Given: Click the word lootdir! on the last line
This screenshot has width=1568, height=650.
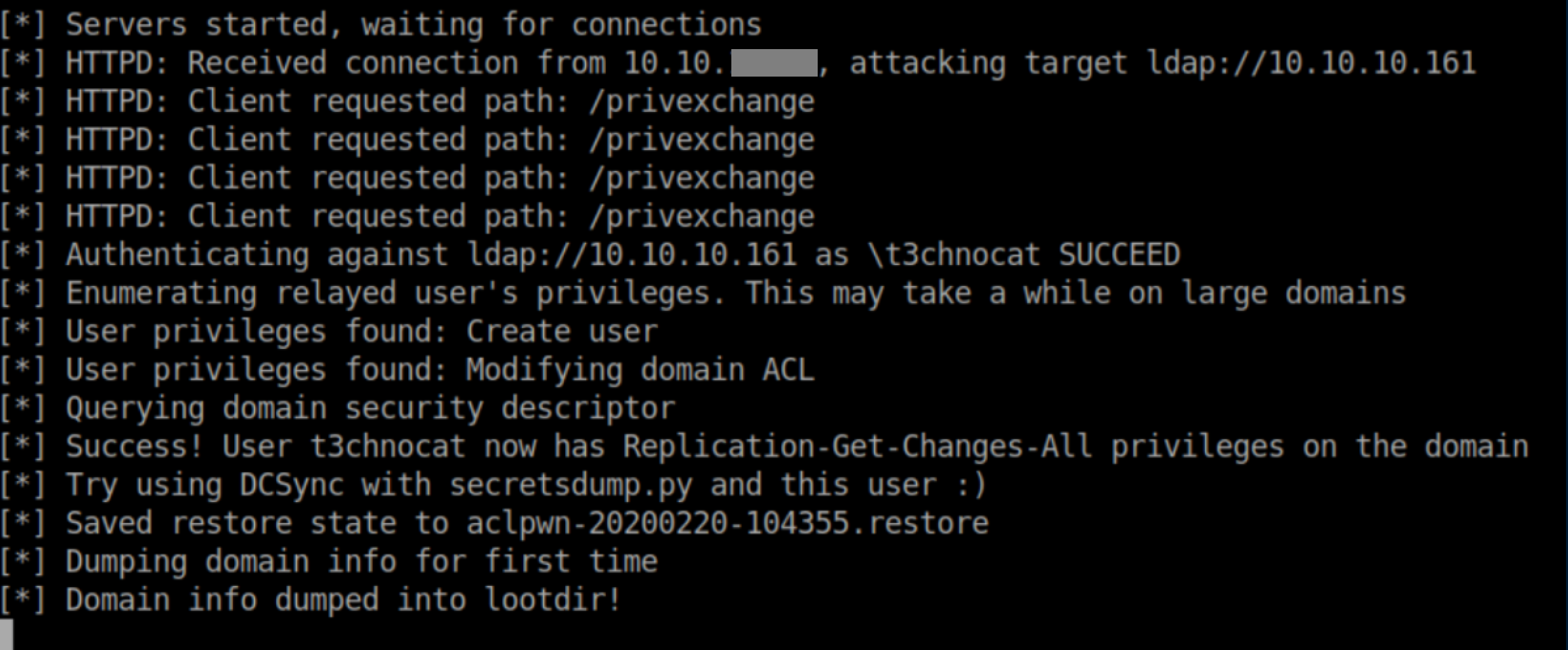Looking at the screenshot, I should [x=553, y=600].
